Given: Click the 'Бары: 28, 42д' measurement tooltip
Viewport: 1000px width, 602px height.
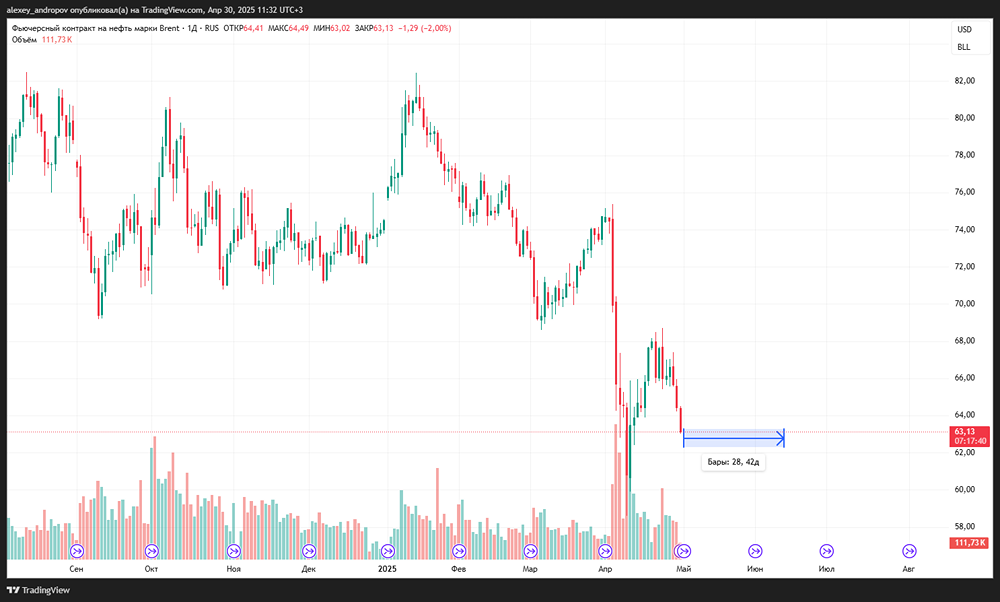Looking at the screenshot, I should (x=733, y=463).
